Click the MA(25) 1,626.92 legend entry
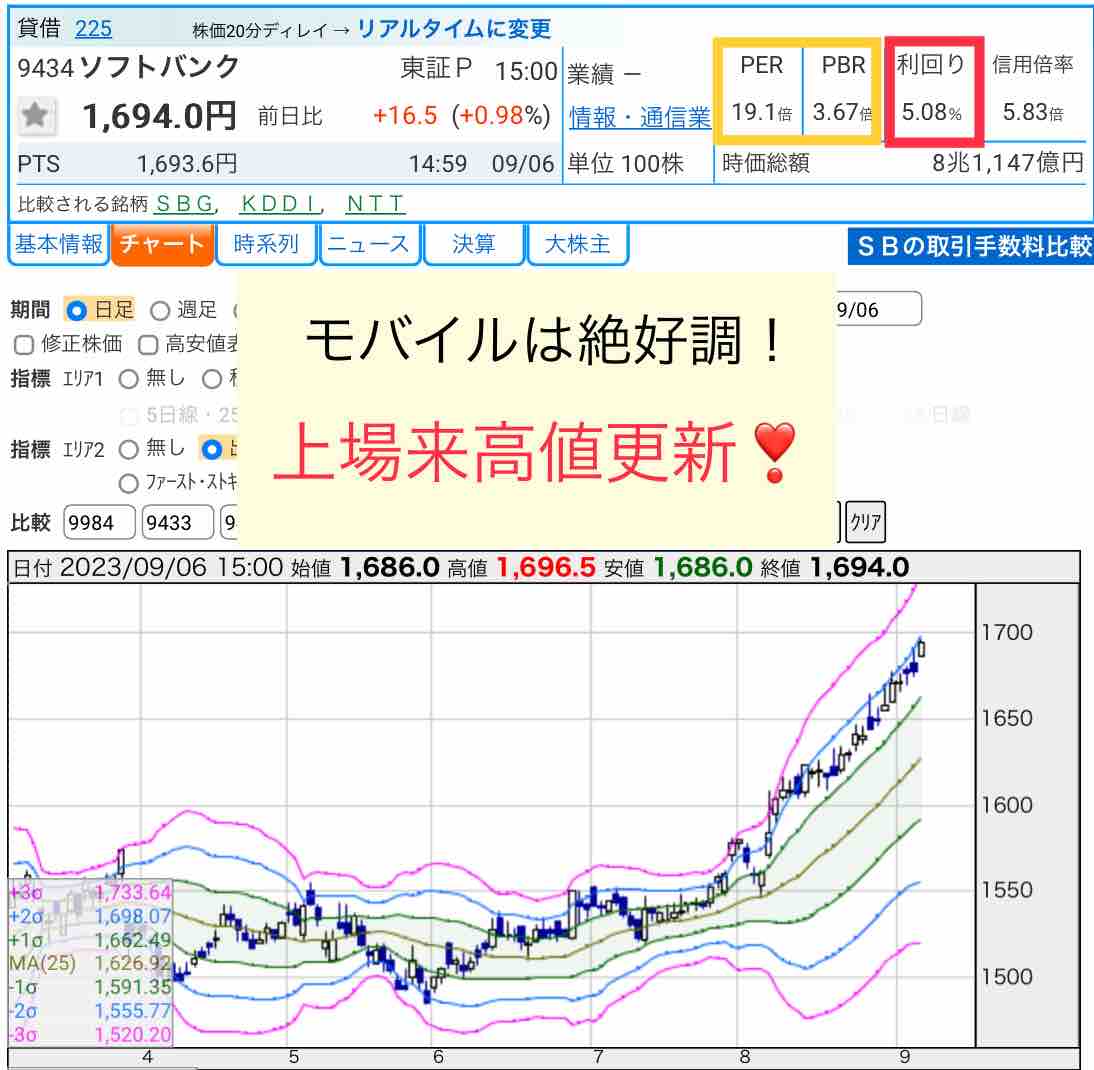Screen dimensions: 1094x1070 click(x=90, y=963)
